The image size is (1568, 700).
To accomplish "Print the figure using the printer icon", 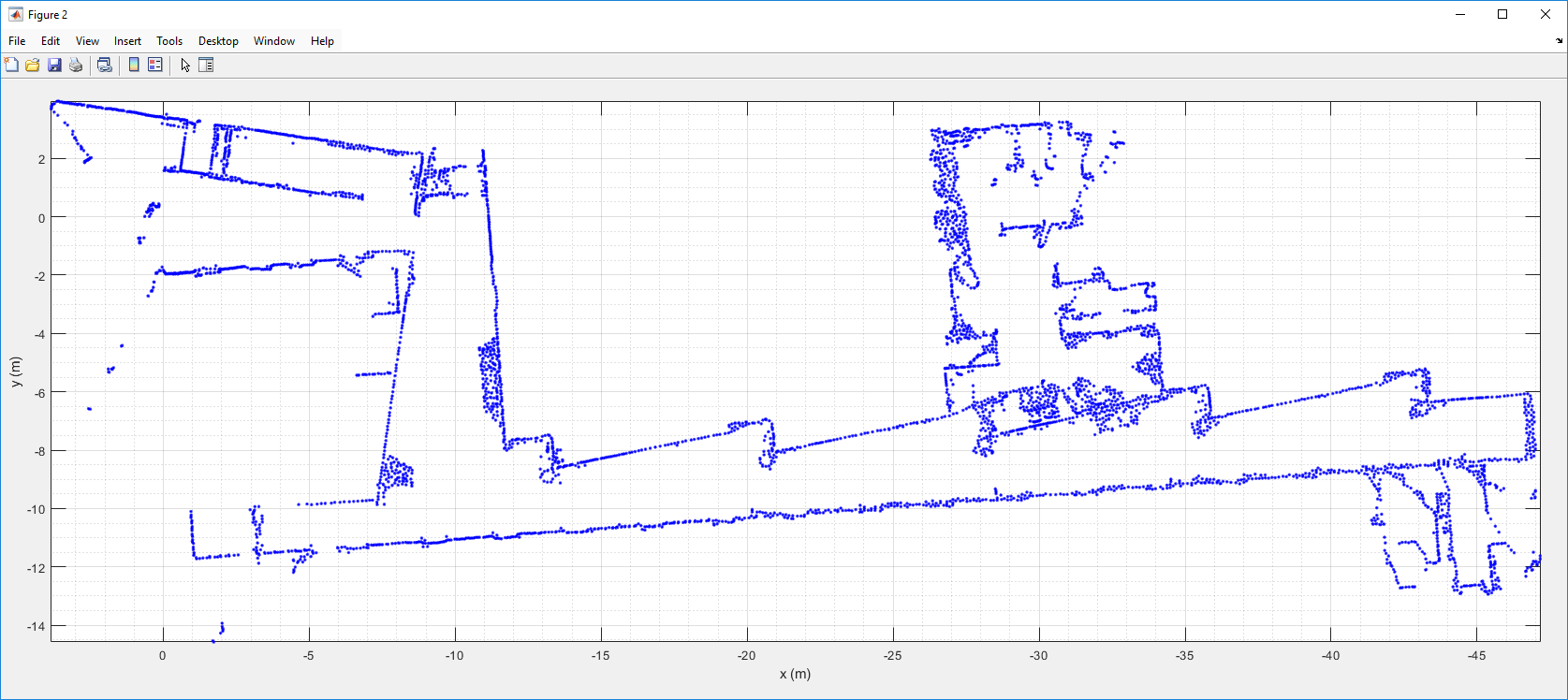I will pyautogui.click(x=76, y=65).
